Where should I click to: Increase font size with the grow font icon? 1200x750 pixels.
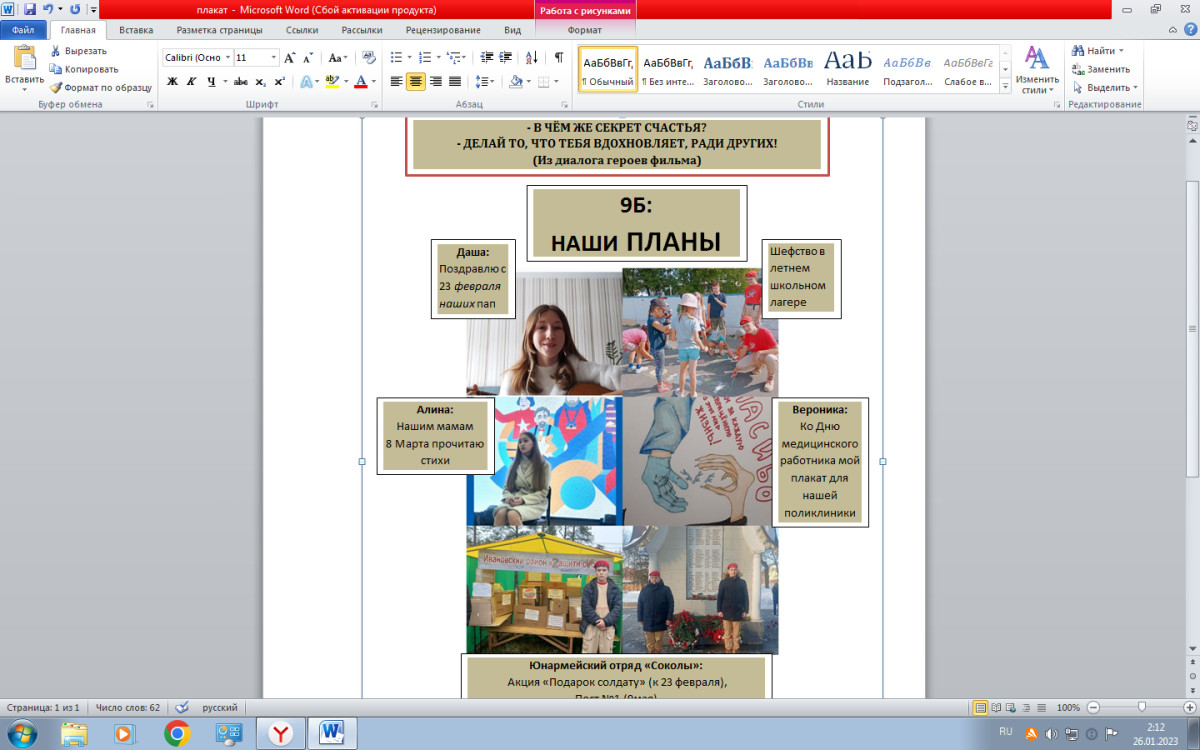[290, 58]
